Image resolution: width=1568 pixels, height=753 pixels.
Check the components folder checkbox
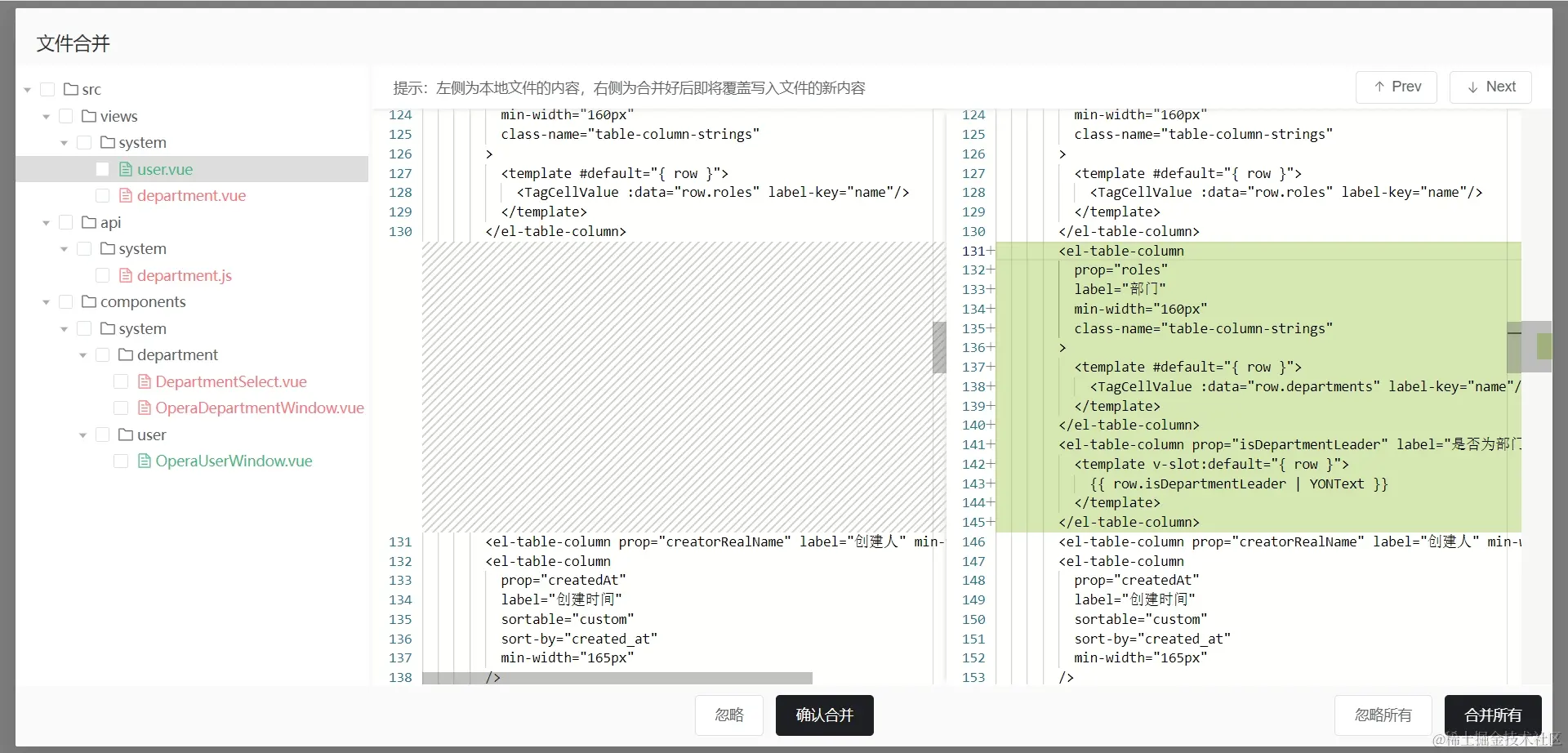[66, 301]
